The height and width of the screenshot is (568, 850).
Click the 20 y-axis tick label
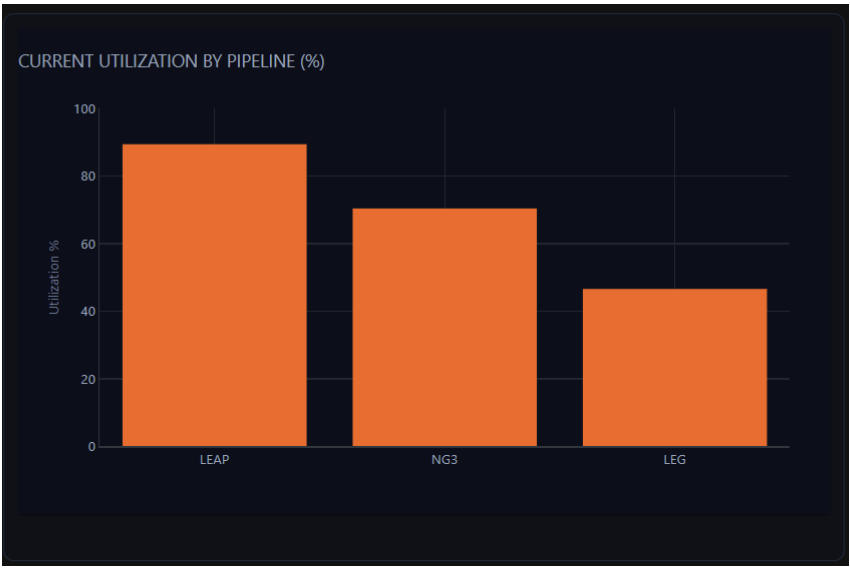(x=87, y=380)
